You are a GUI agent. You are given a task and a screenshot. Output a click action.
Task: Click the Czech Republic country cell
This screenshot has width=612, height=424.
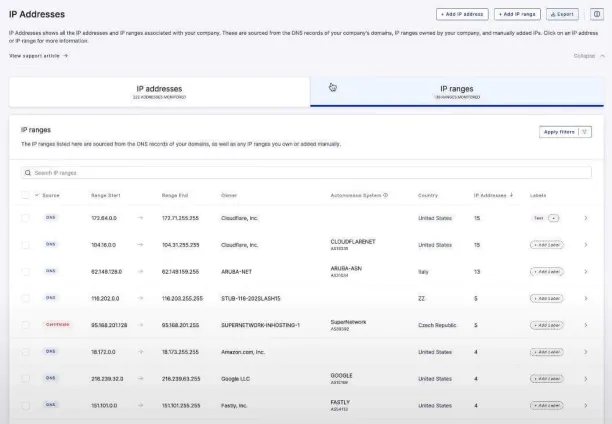pos(437,325)
